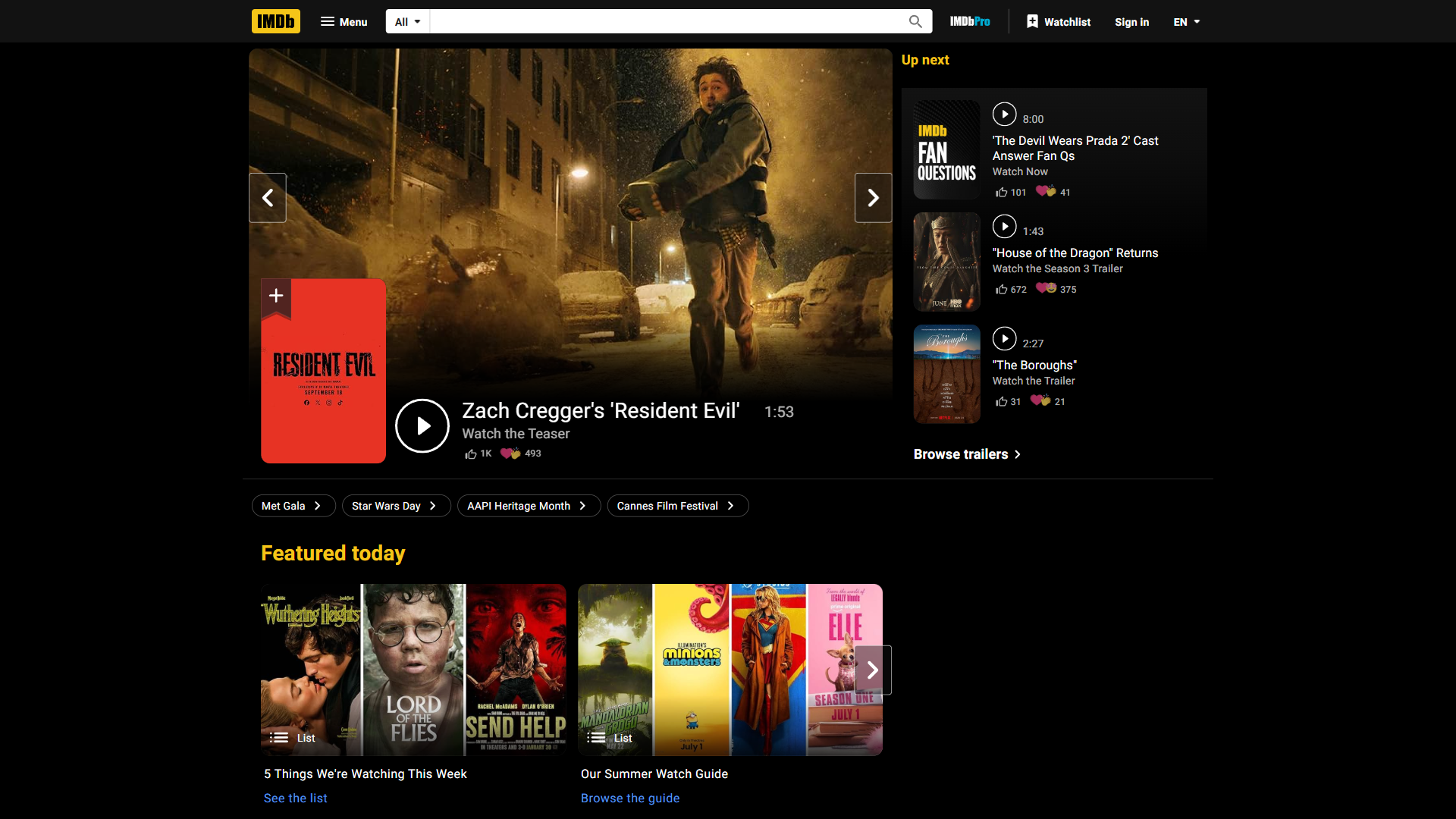This screenshot has height=819, width=1456.
Task: Click heart reactions showing 41
Action: [x=1053, y=192]
